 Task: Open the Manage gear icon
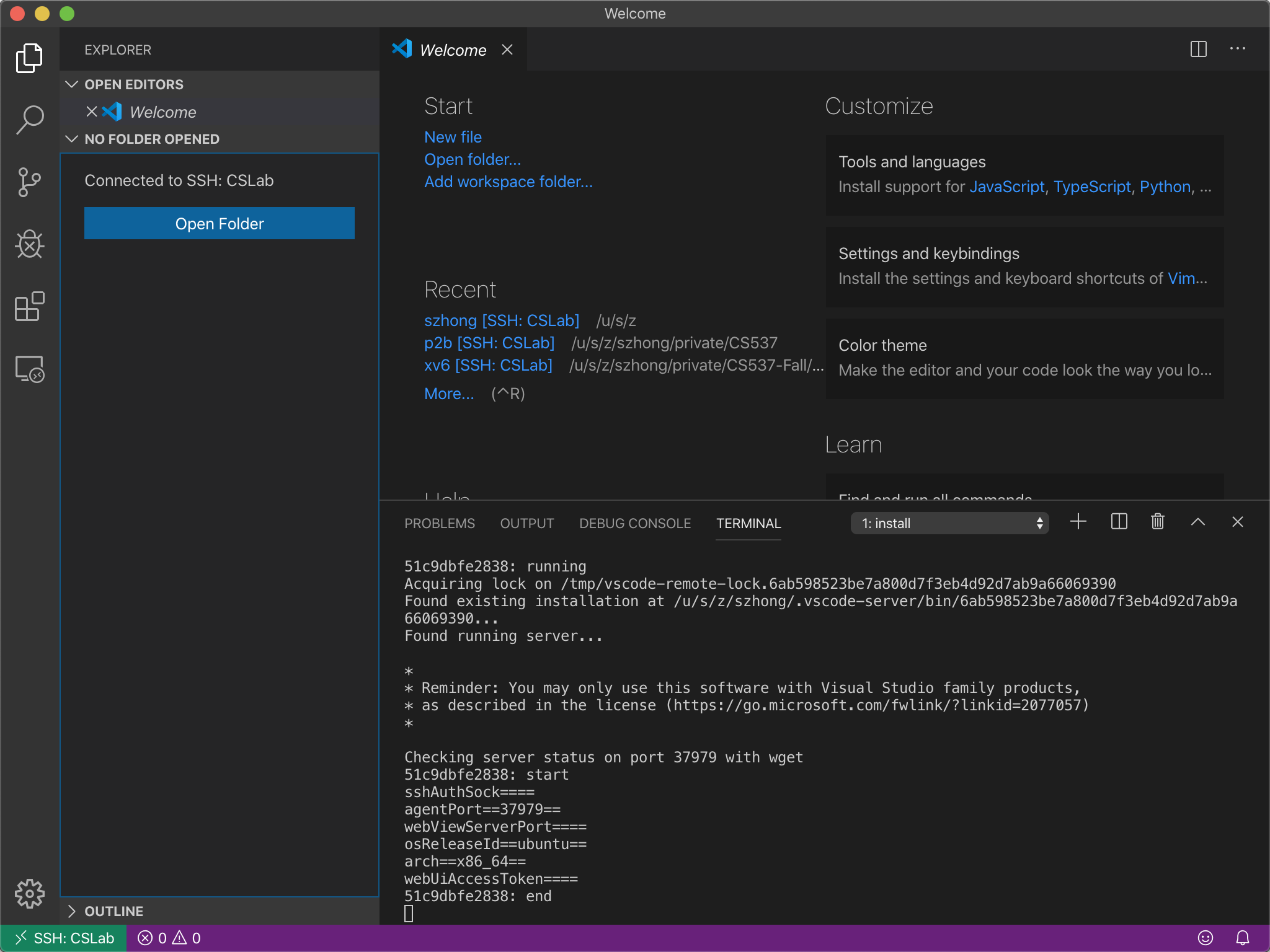[29, 893]
